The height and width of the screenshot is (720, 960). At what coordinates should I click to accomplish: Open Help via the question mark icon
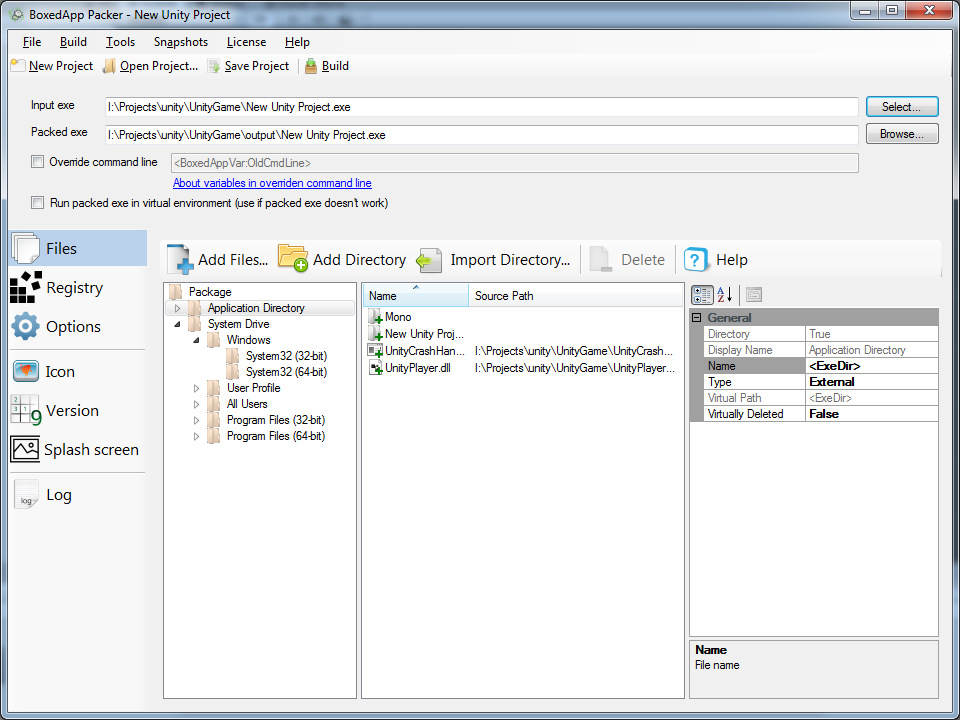tap(697, 260)
